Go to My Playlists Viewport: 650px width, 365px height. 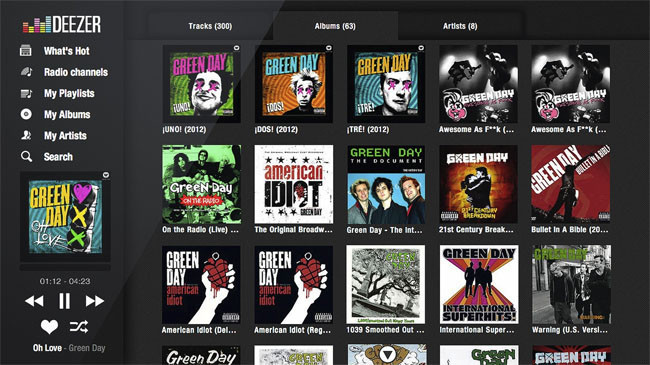tap(69, 93)
